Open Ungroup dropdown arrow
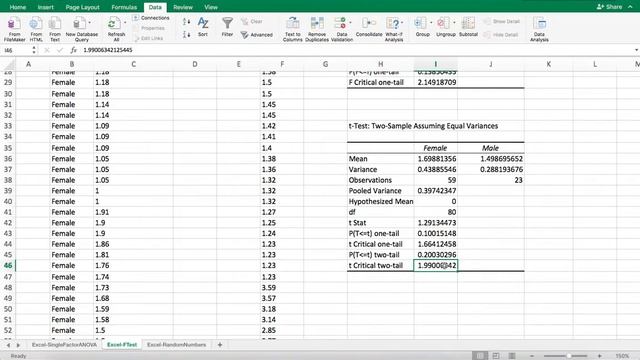This screenshot has width=640, height=360. (454, 23)
